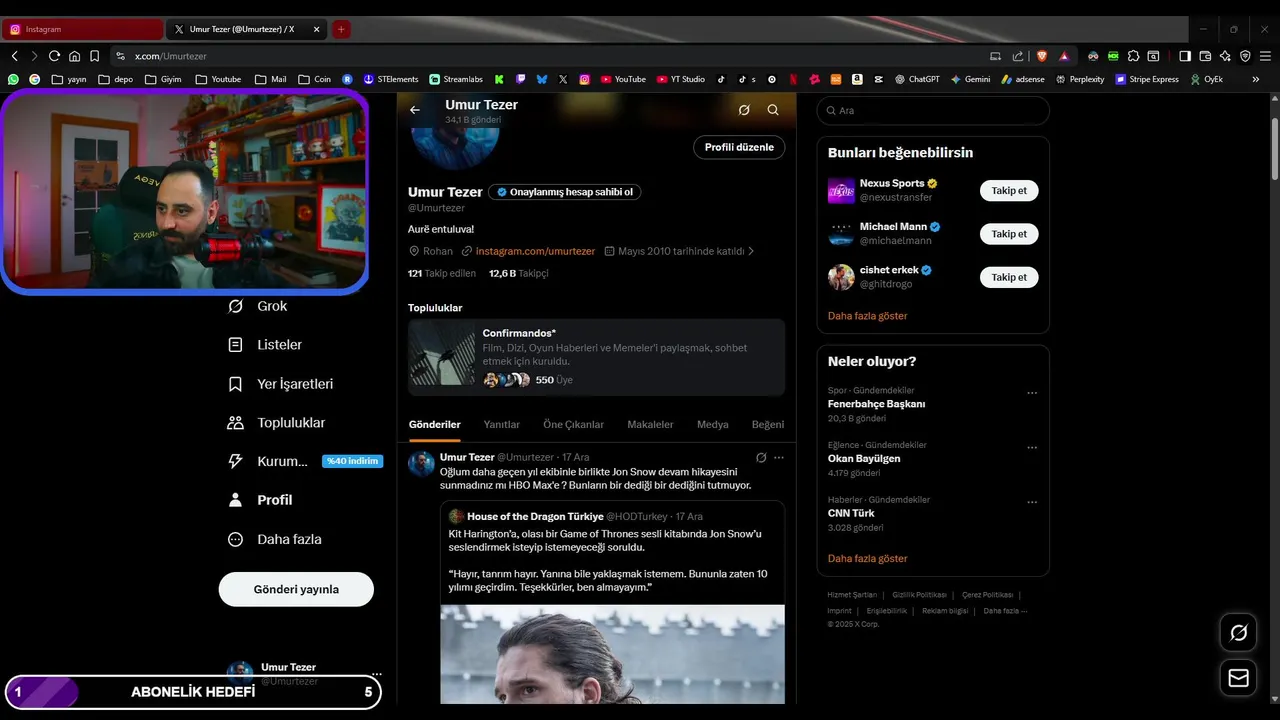
Task: Open Brave Rewards triangle icon
Action: coord(1064,56)
